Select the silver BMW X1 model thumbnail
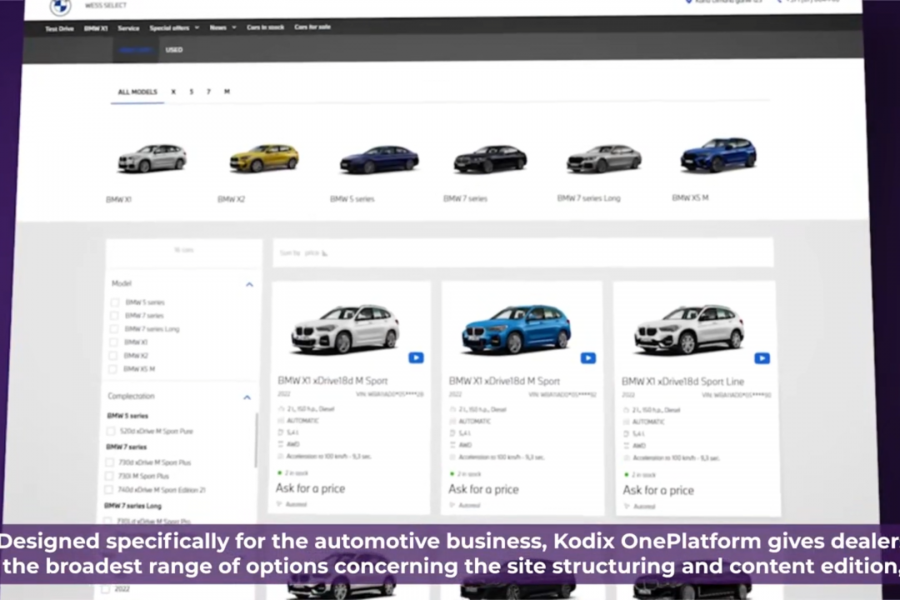Screen dimensions: 900x600 (x=152, y=158)
